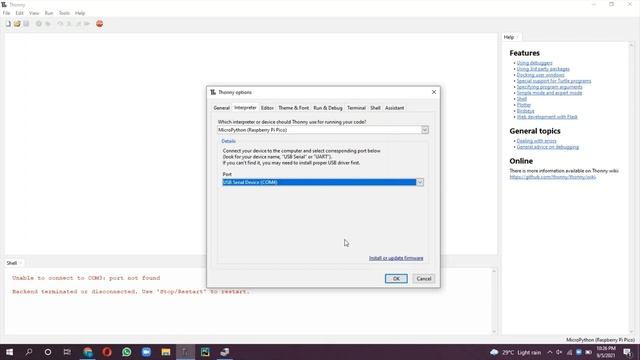Screen dimensions: 640x360
Task: Click the Help panel vertical scrollbar
Action: [x=631, y=188]
